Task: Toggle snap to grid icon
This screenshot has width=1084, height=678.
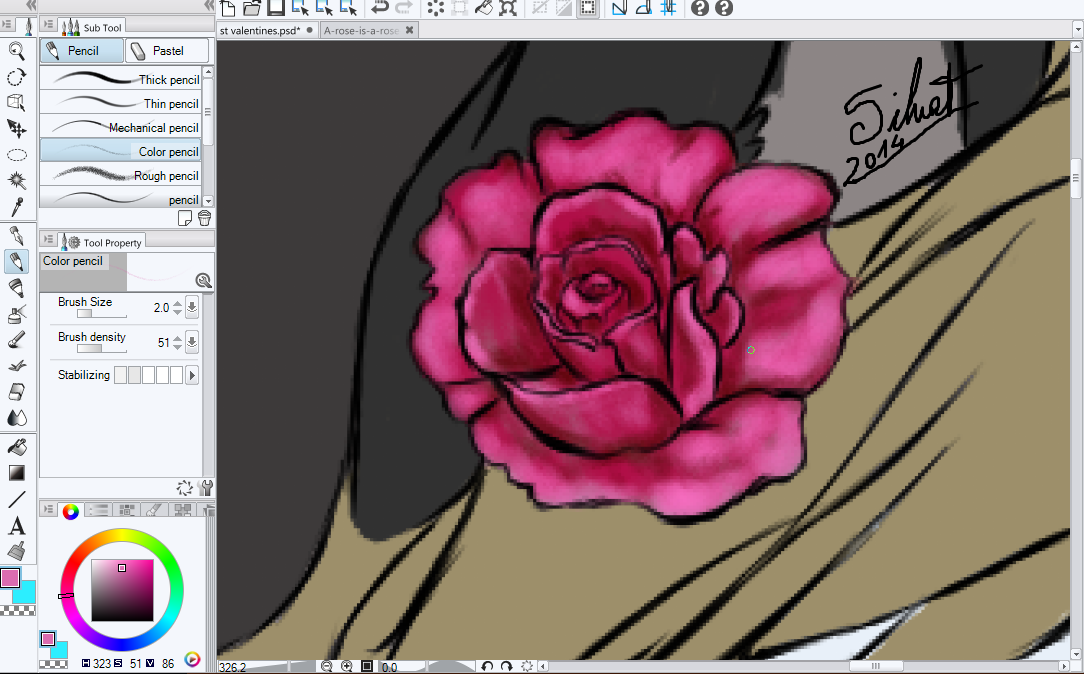Action: pyautogui.click(x=668, y=8)
